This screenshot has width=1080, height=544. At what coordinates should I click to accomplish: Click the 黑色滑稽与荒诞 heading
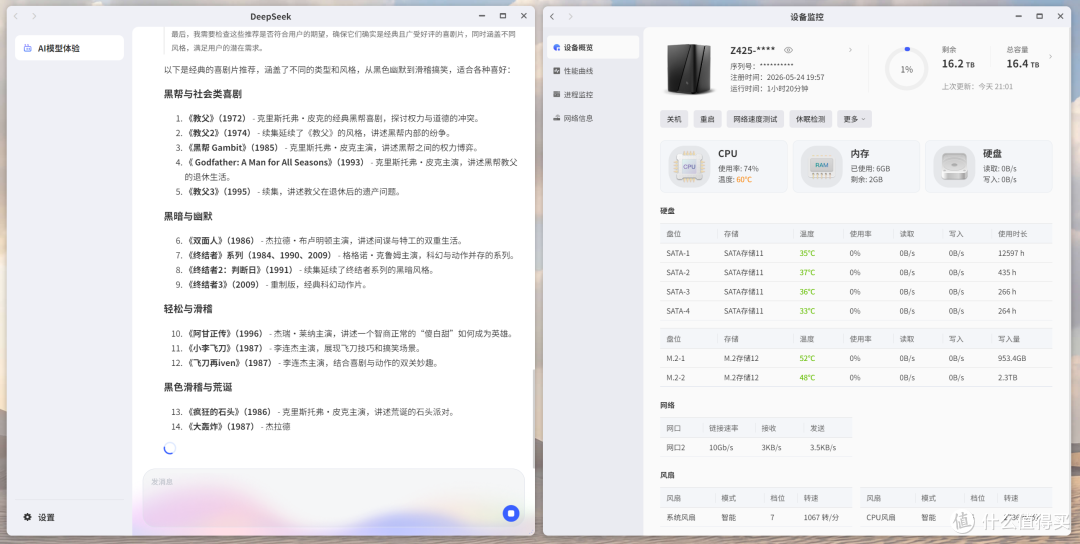click(x=198, y=387)
